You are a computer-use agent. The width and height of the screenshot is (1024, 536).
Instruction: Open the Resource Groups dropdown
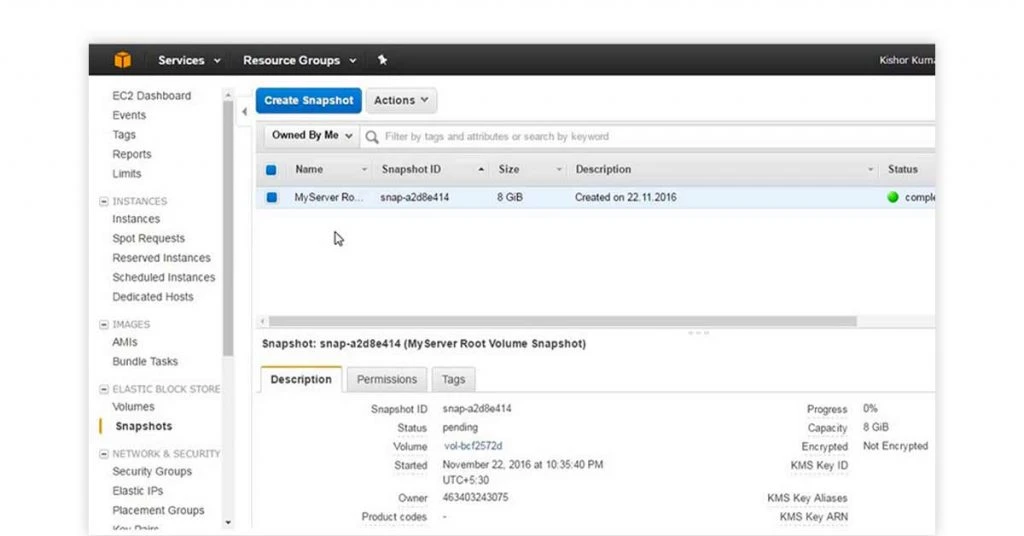[299, 60]
